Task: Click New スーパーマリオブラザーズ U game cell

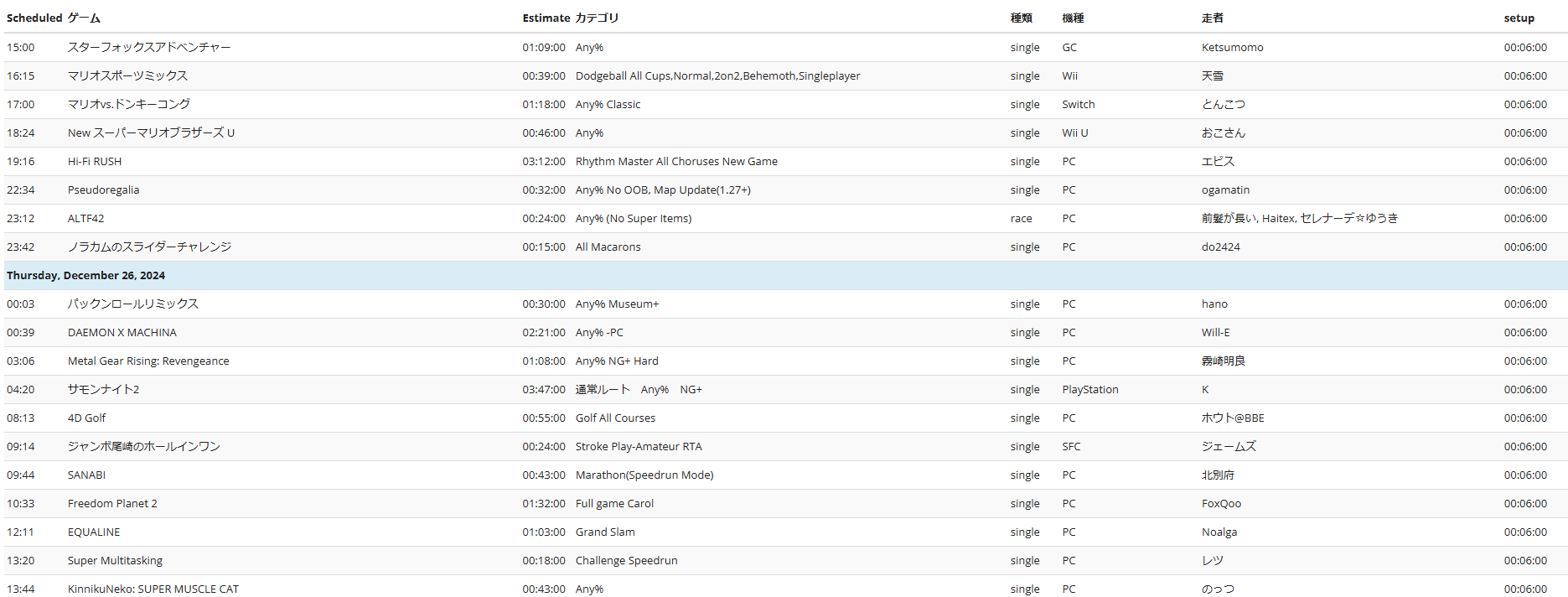Action: coord(151,133)
